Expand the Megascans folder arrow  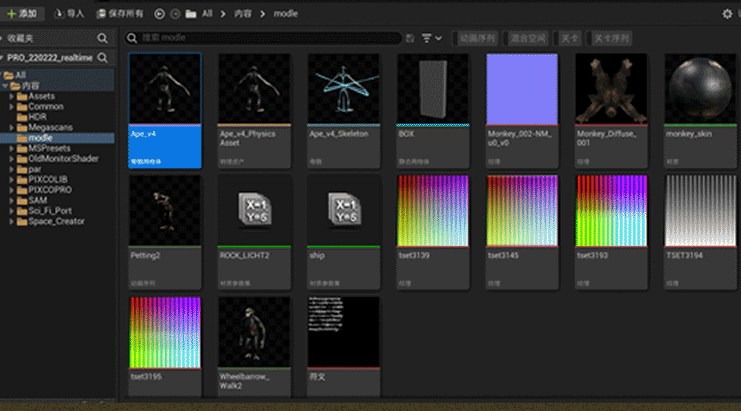coord(11,128)
